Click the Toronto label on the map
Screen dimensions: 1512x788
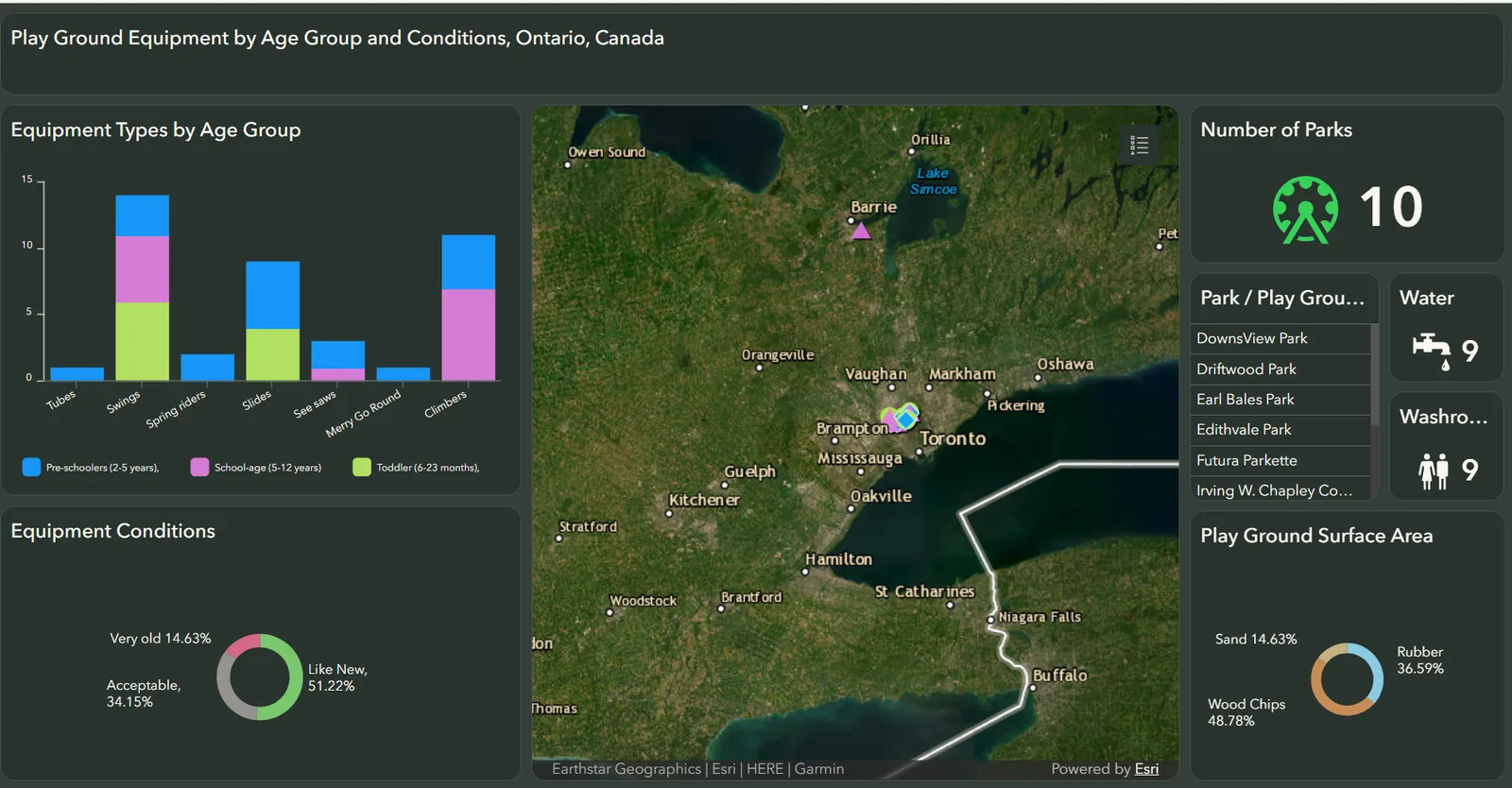[953, 438]
